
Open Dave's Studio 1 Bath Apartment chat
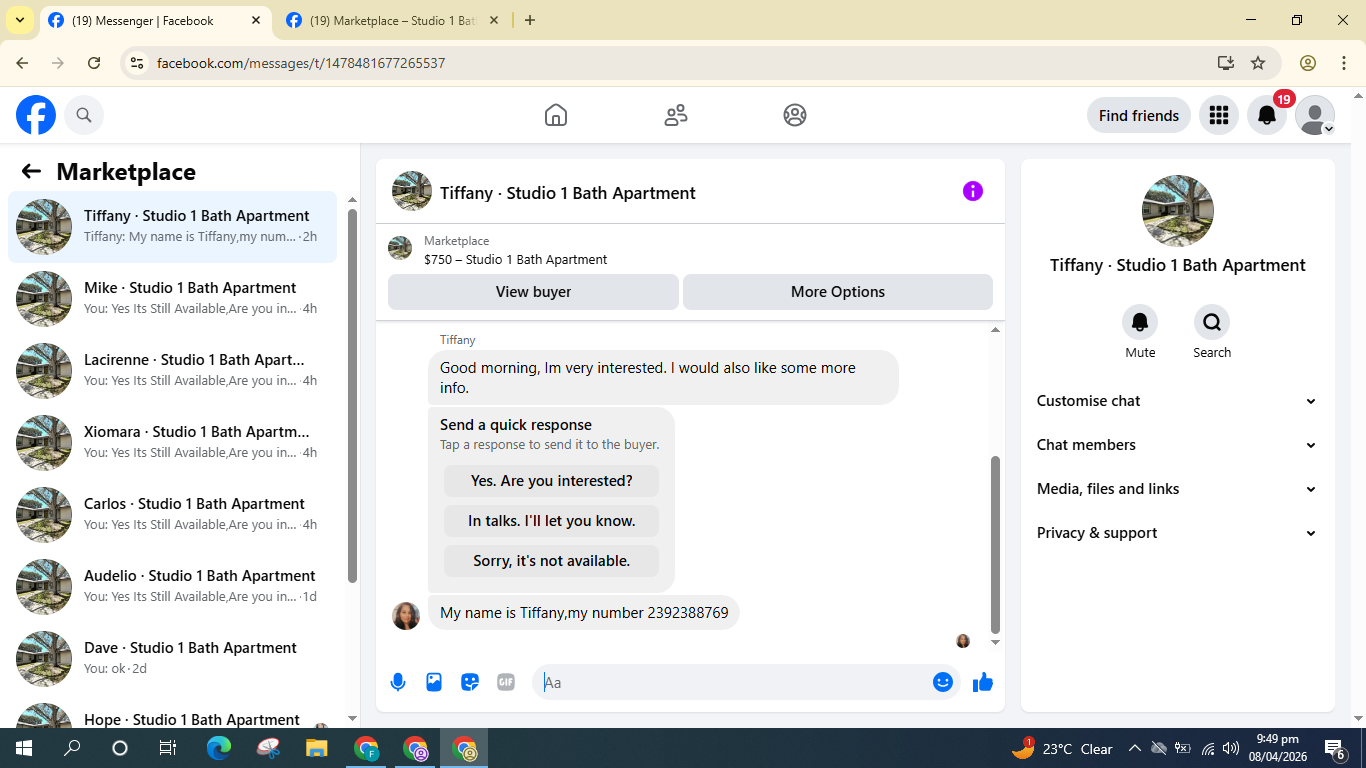pyautogui.click(x=173, y=659)
